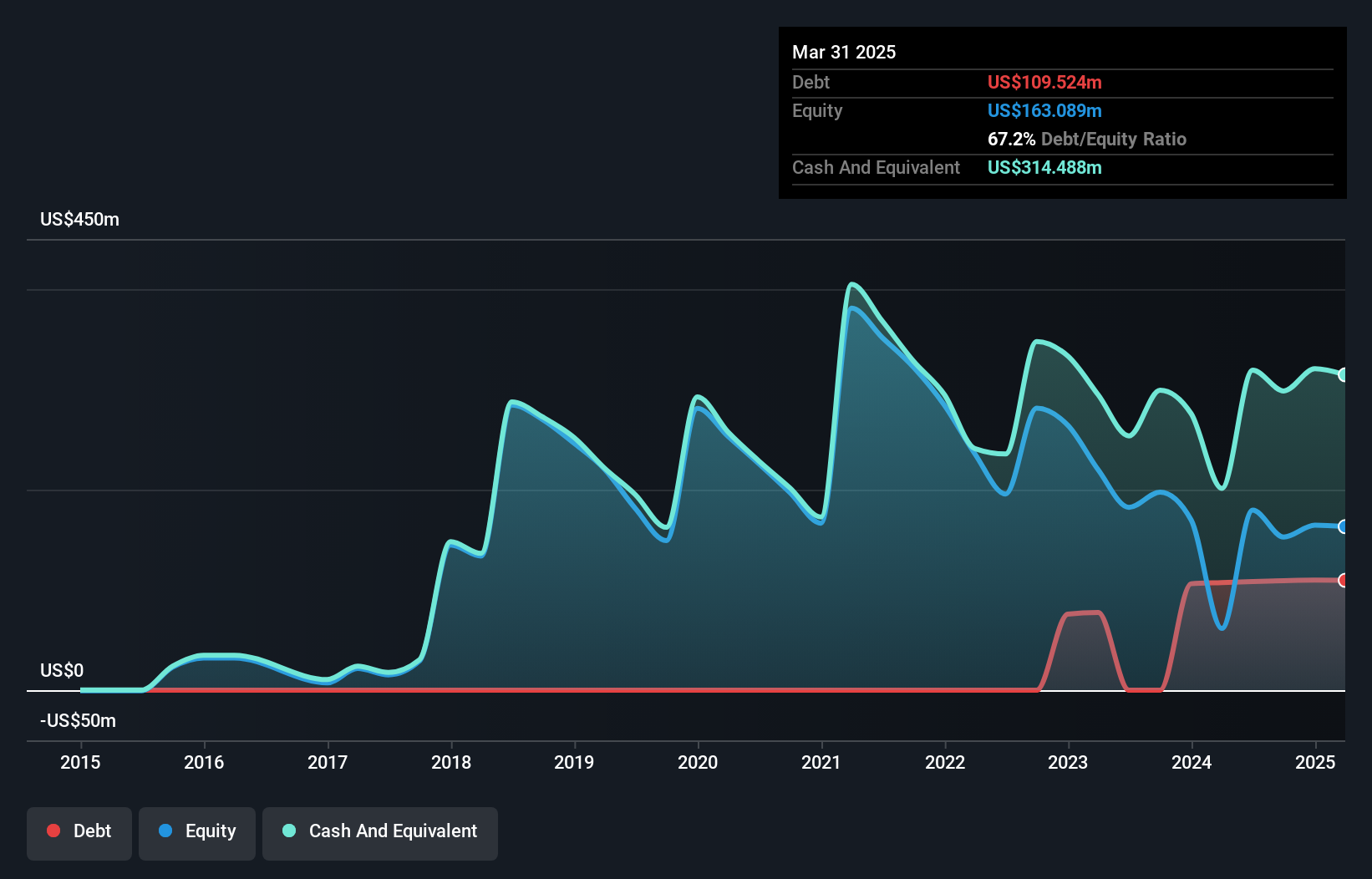Screen dimensions: 1372x879
Task: Click the 2018 x-axis label
Action: click(451, 762)
